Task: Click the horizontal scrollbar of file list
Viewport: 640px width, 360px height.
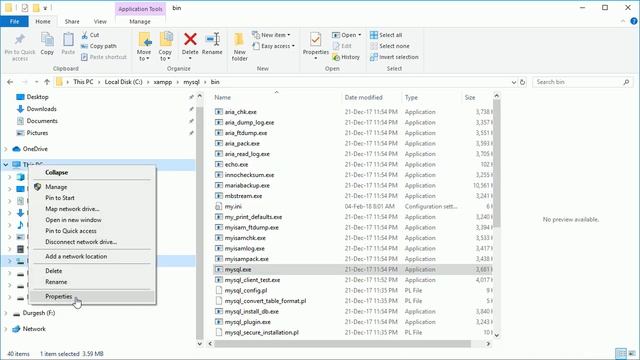Action: [x=342, y=344]
